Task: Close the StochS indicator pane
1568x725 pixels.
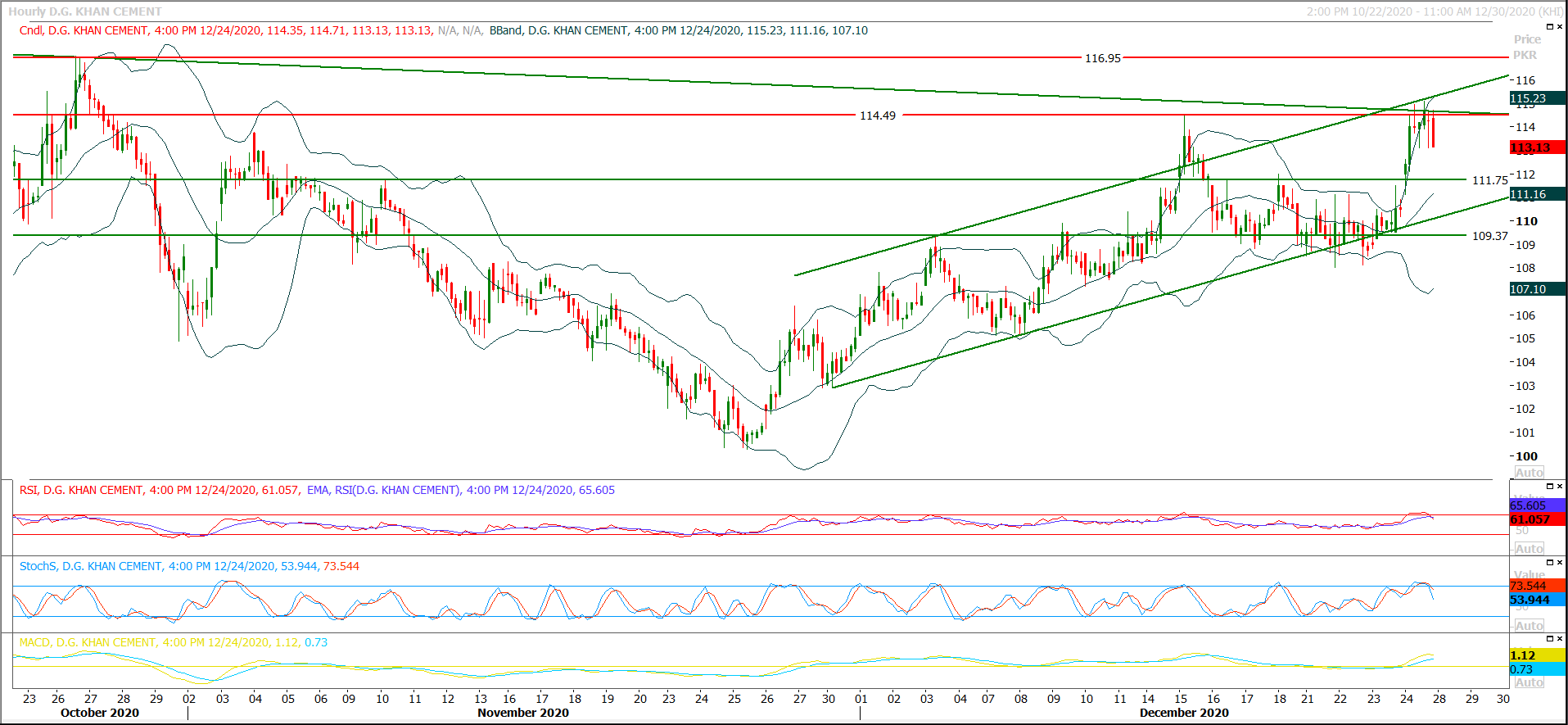Action: 1559,563
